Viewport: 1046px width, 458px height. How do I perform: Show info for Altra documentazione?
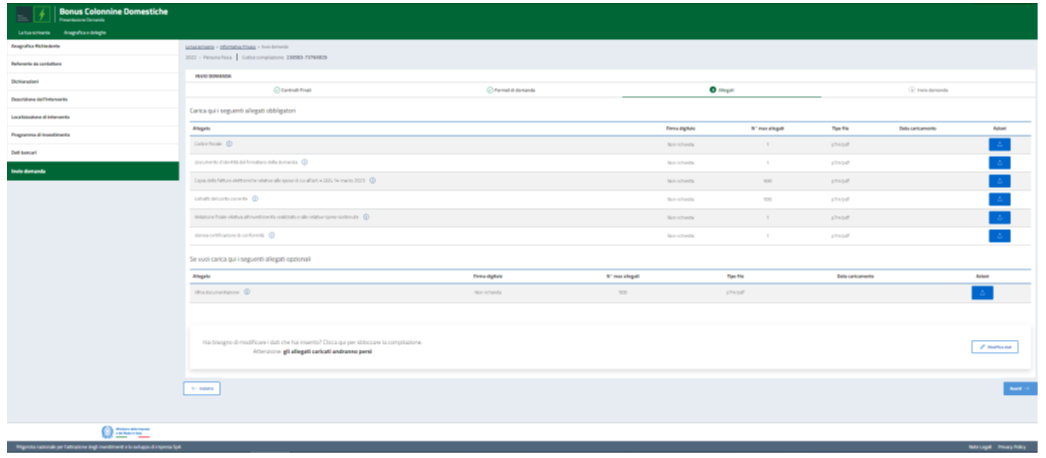pos(246,292)
